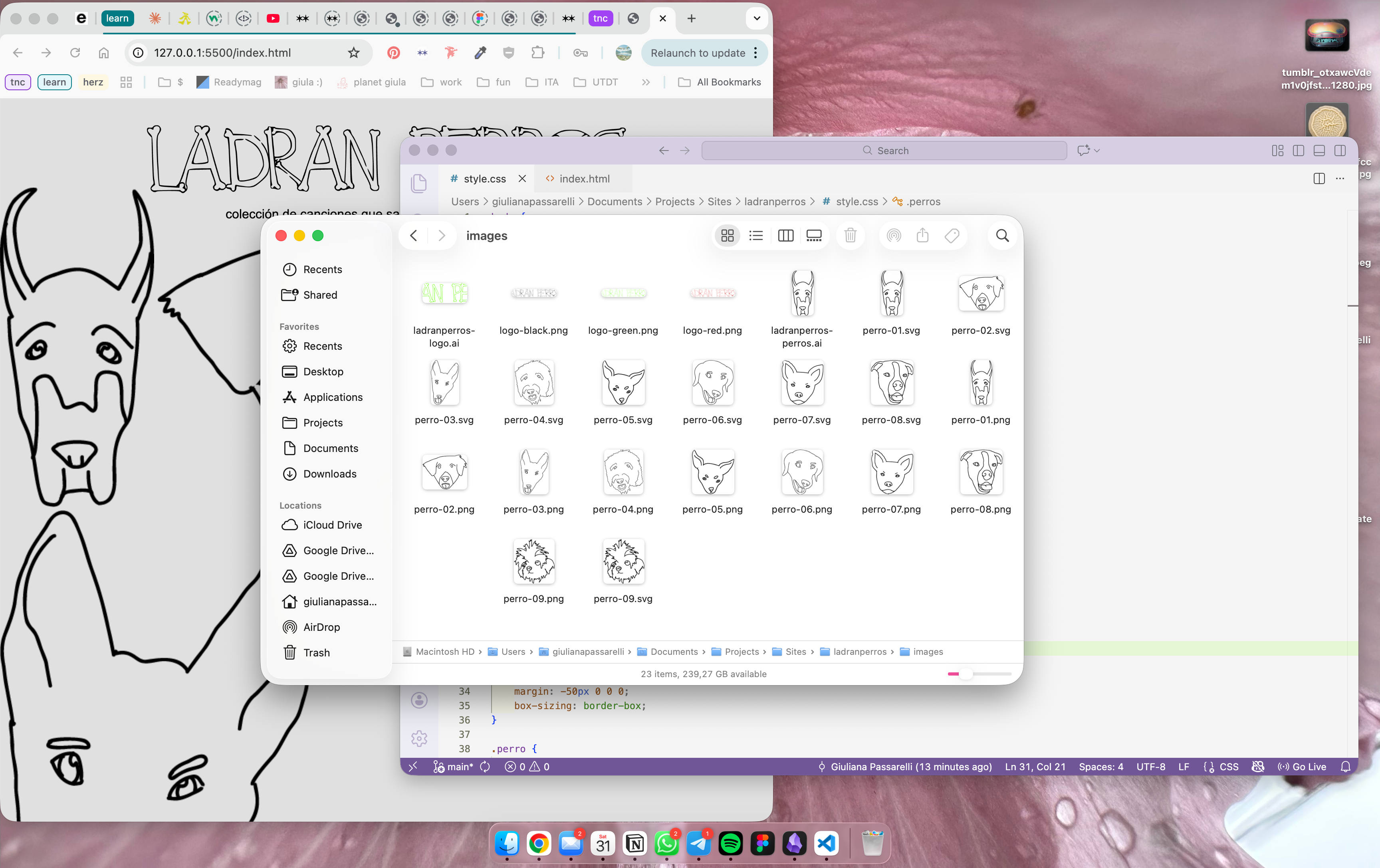Open VS Code Explorer files icon

tap(419, 184)
